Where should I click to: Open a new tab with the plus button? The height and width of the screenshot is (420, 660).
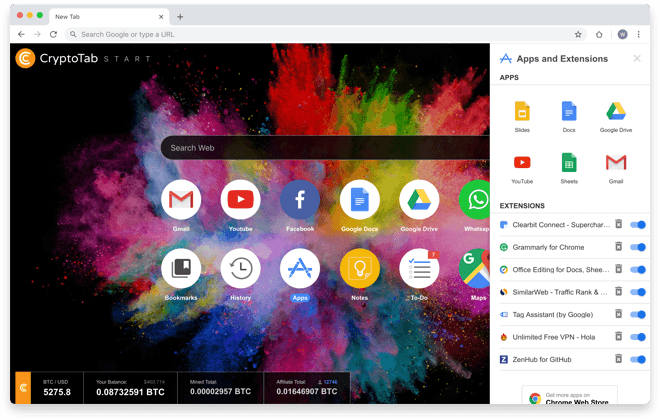click(180, 16)
